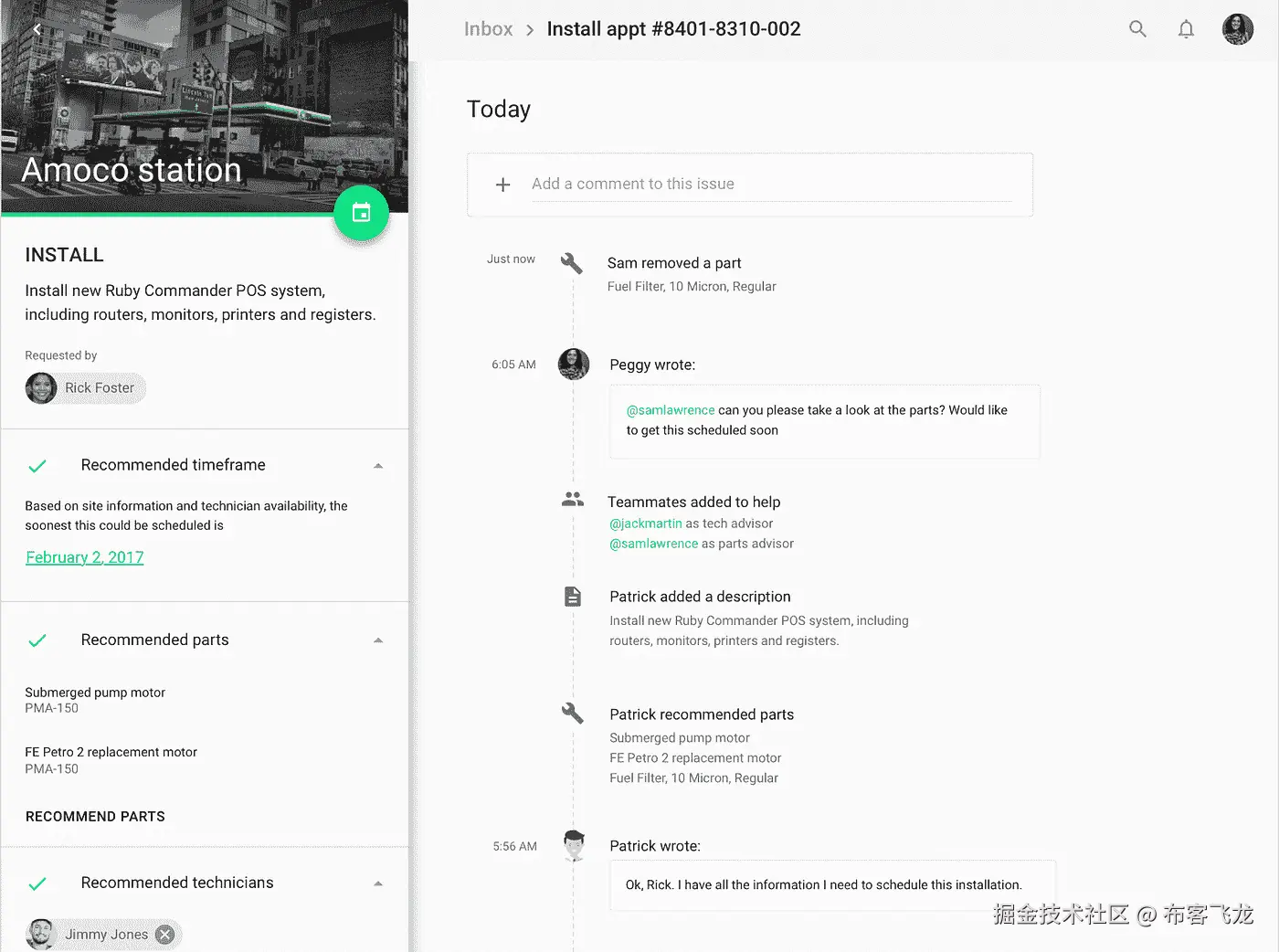Click the wrench icon beside Sam removed a part
The image size is (1279, 952).
click(x=572, y=264)
